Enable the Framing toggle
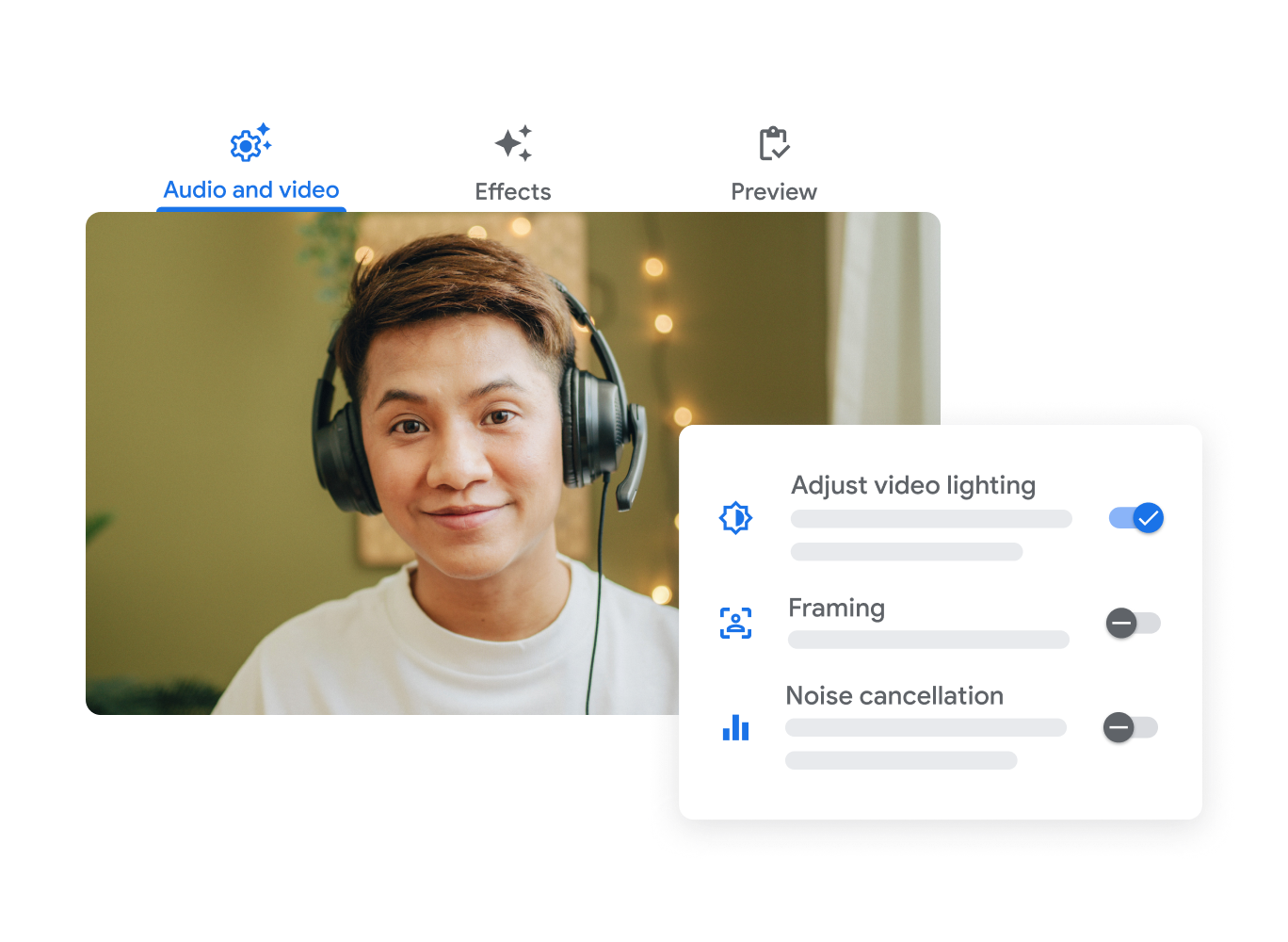Viewport: 1288px width, 942px height. point(1132,623)
